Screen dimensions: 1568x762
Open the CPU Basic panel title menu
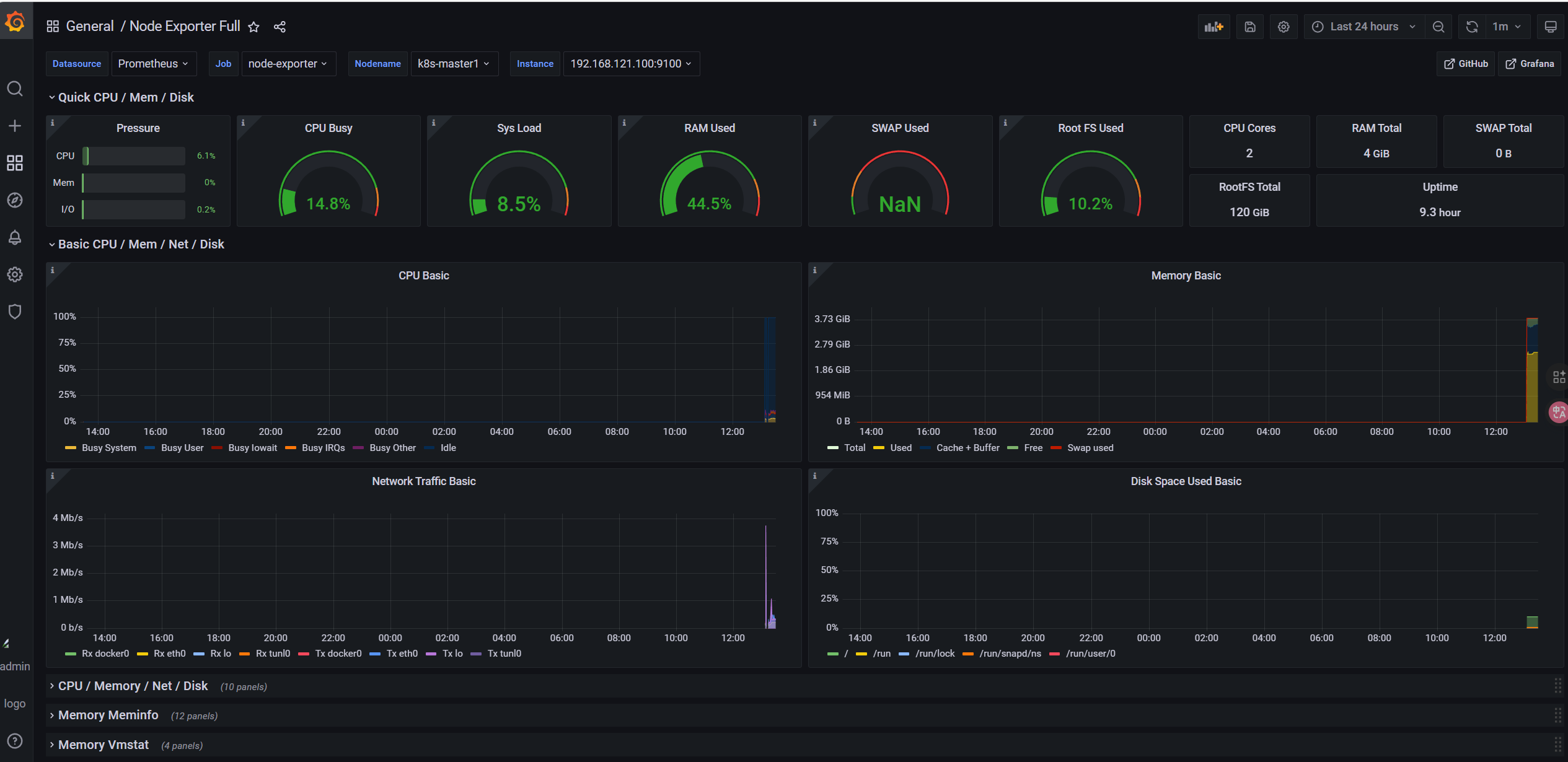[x=423, y=276]
